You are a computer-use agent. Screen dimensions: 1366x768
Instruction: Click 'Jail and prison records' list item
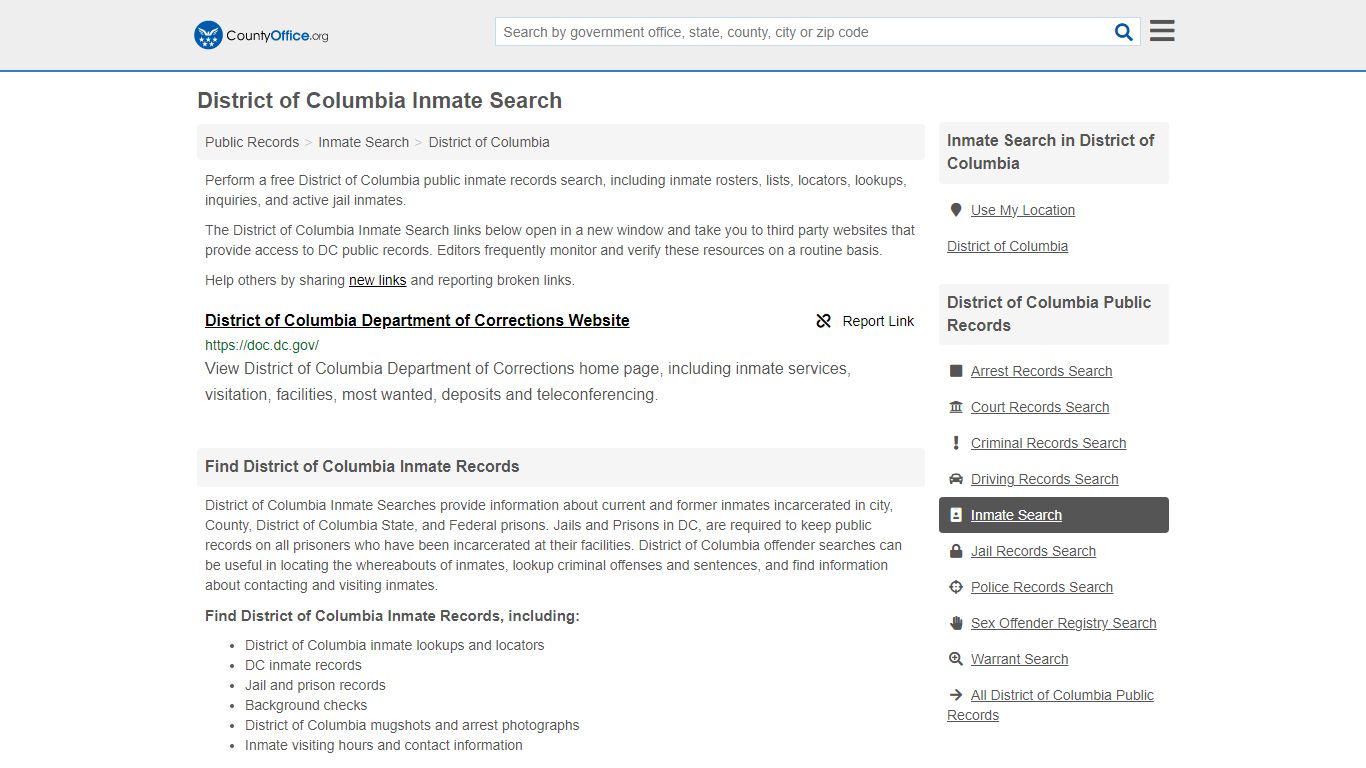[315, 685]
